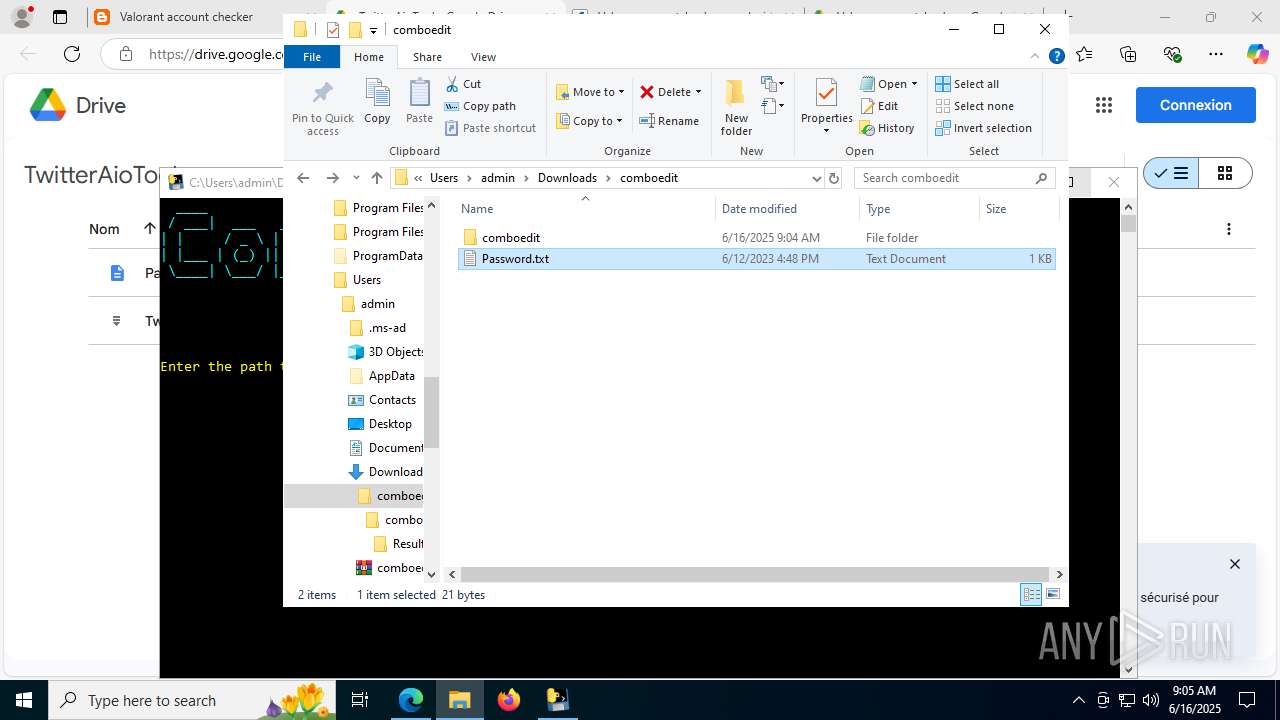Screen dimensions: 1280x720
Task: Switch Drive to list layout
Action: pos(1171,174)
